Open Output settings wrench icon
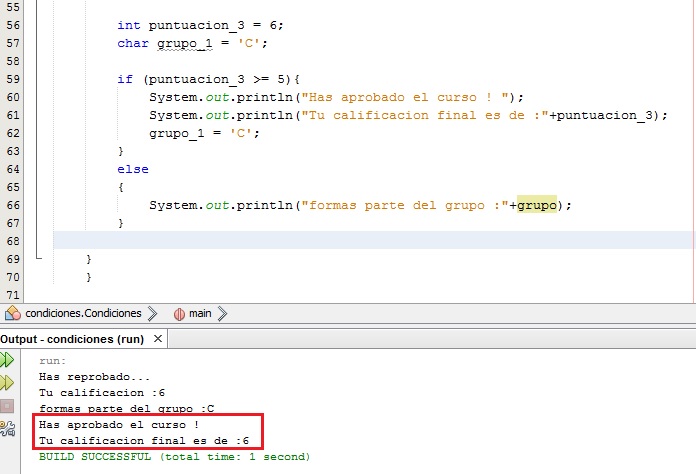 coord(8,429)
